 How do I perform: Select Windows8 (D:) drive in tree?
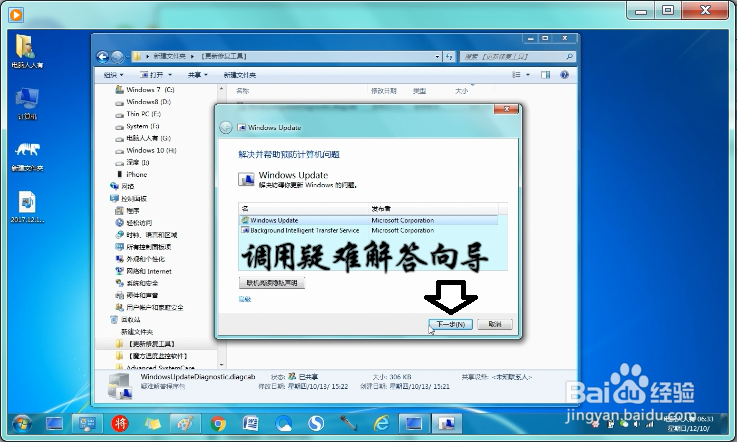pos(143,102)
